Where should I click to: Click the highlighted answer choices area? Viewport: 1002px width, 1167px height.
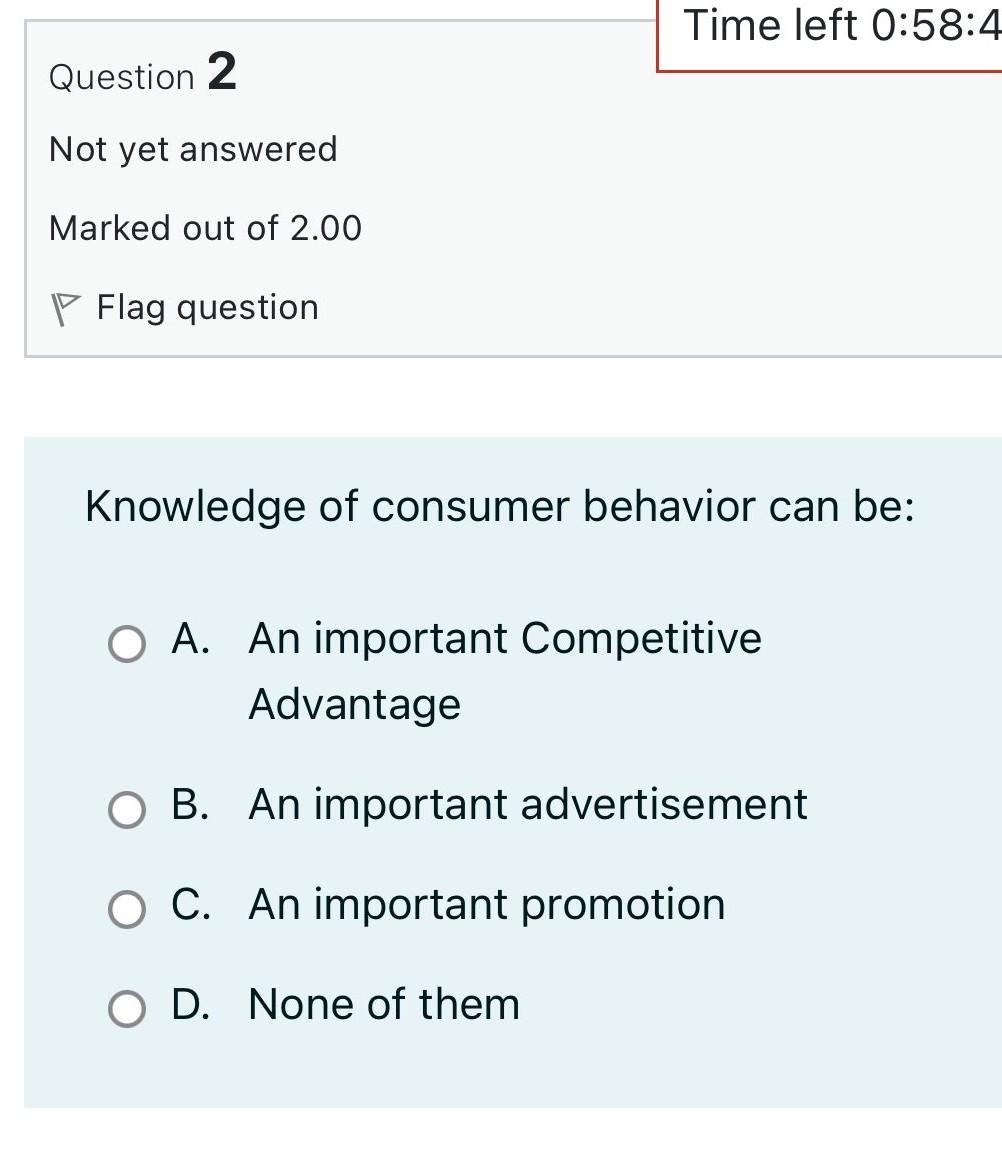pos(500,770)
